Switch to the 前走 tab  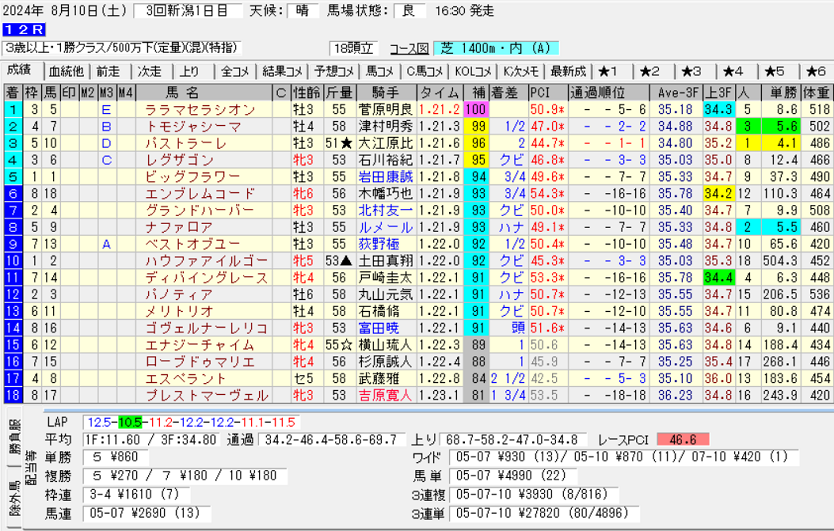pyautogui.click(x=108, y=71)
